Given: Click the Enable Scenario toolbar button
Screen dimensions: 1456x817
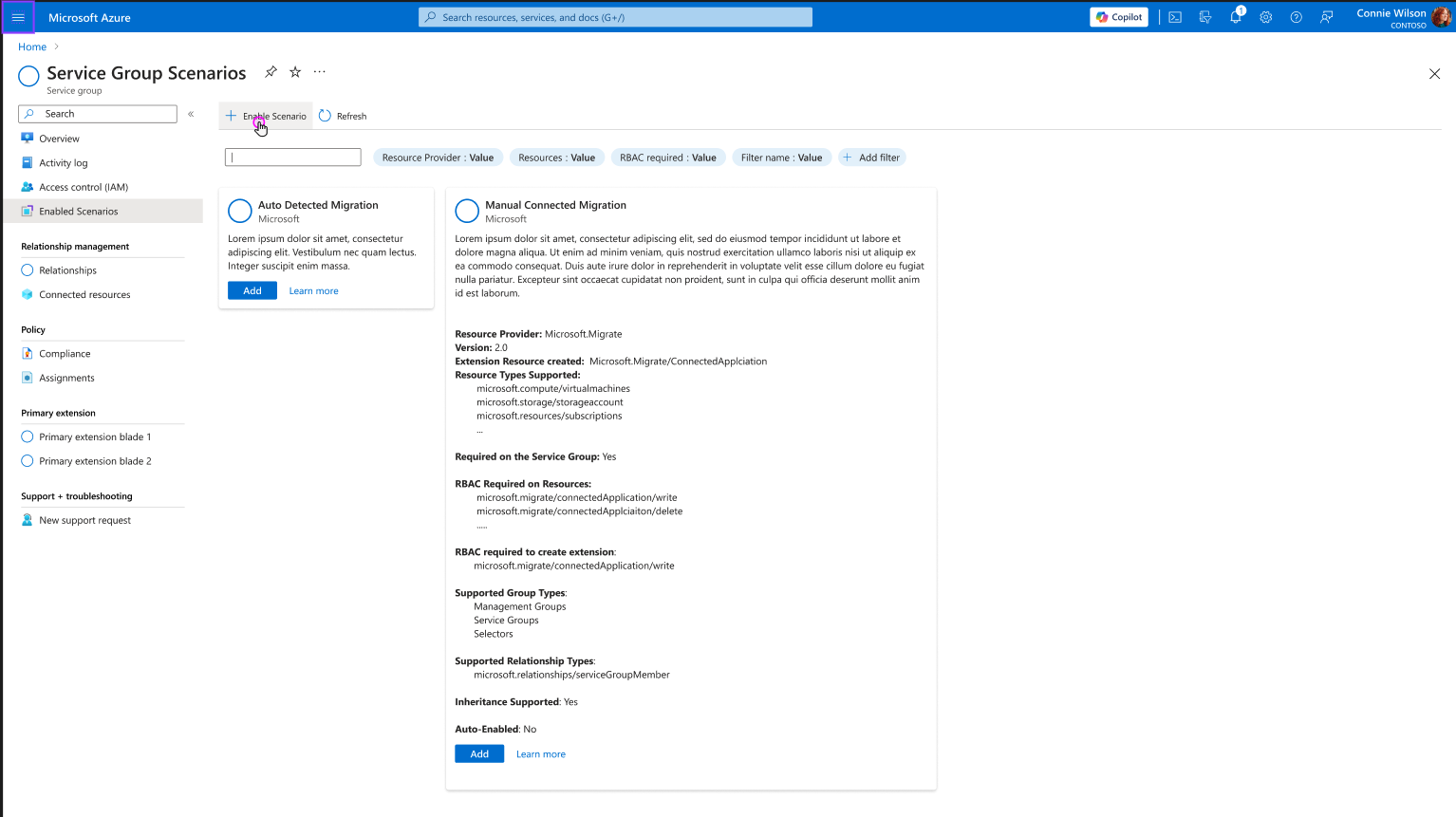Looking at the screenshot, I should click(x=266, y=116).
